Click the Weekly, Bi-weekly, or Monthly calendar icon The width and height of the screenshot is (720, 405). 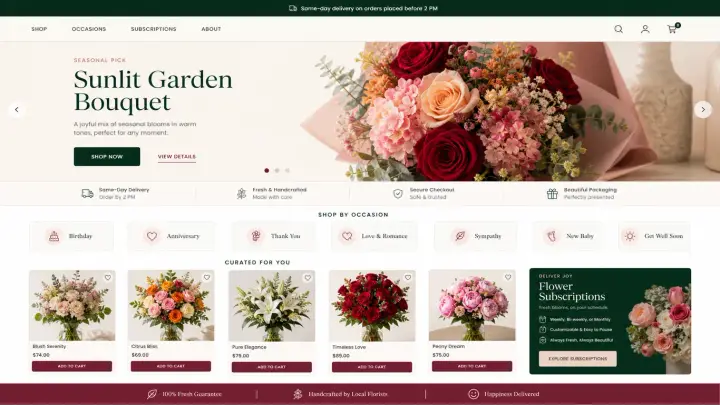[x=542, y=319]
